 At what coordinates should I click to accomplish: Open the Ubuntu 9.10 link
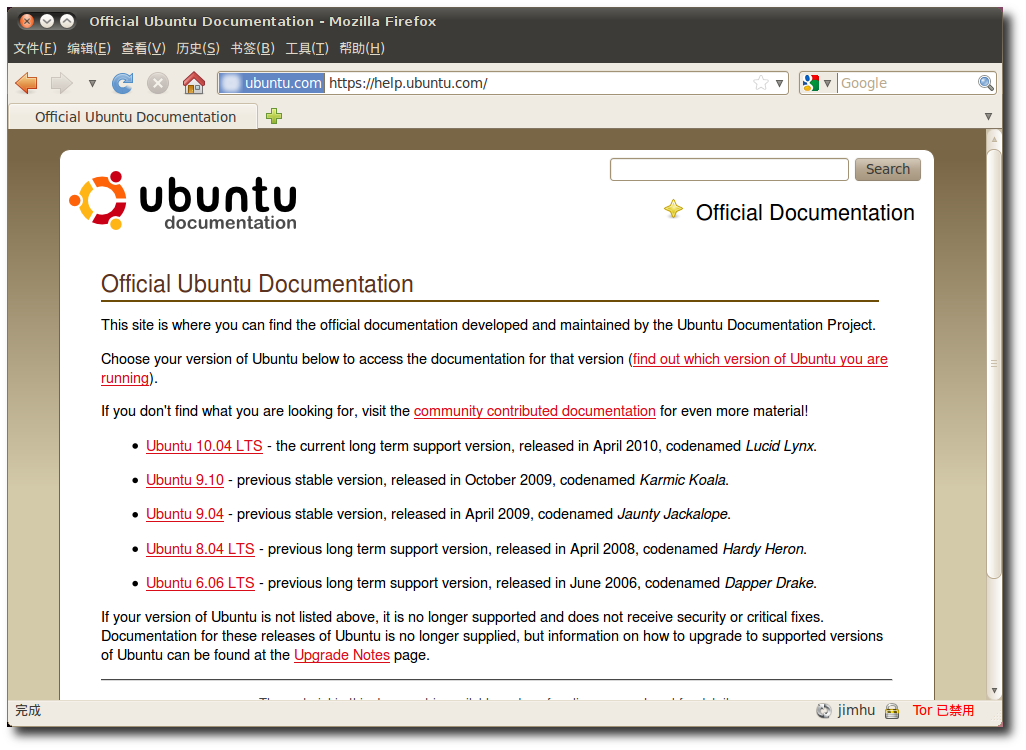tap(185, 480)
